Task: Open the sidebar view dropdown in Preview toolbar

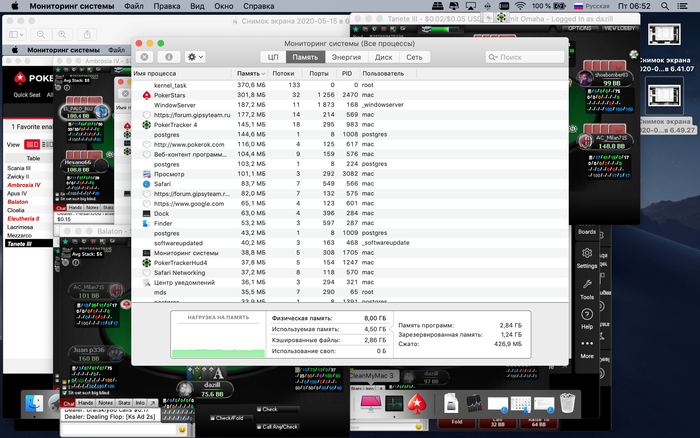Action: coord(17,34)
